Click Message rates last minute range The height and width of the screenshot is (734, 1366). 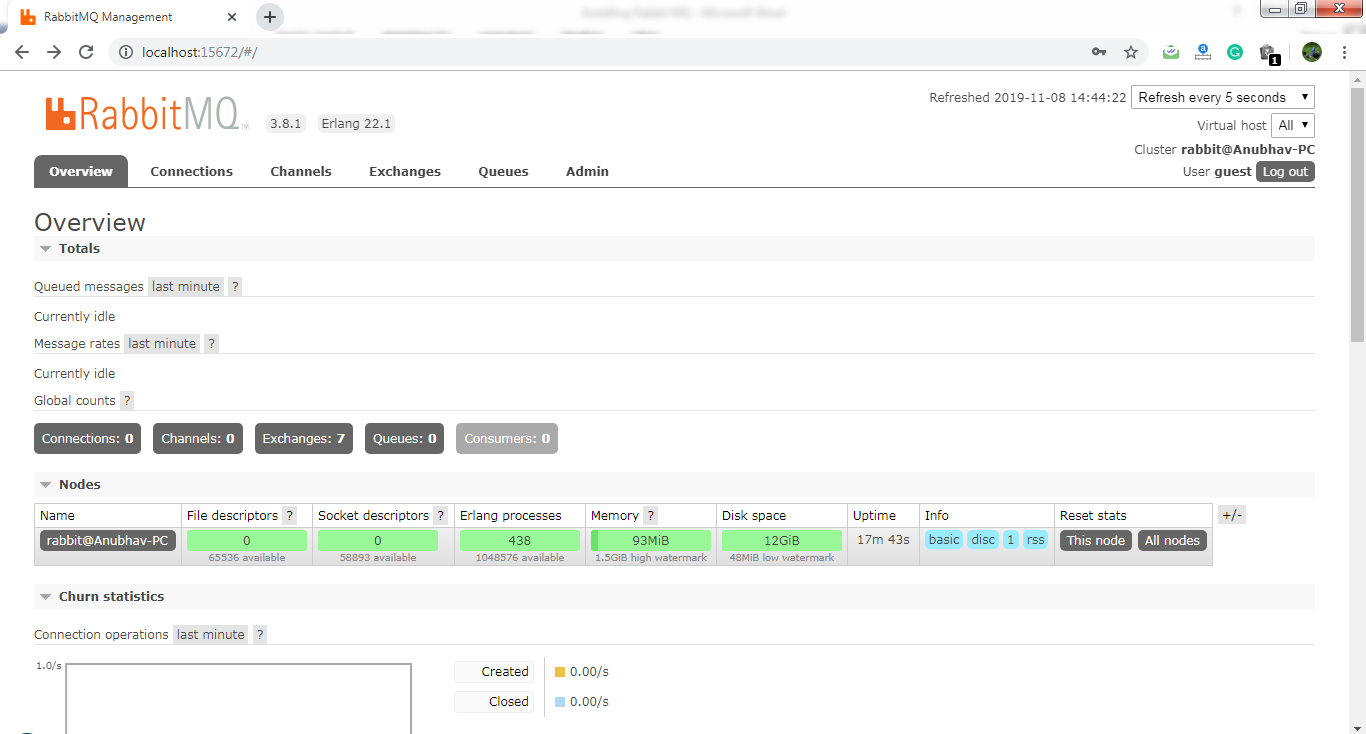pos(162,344)
